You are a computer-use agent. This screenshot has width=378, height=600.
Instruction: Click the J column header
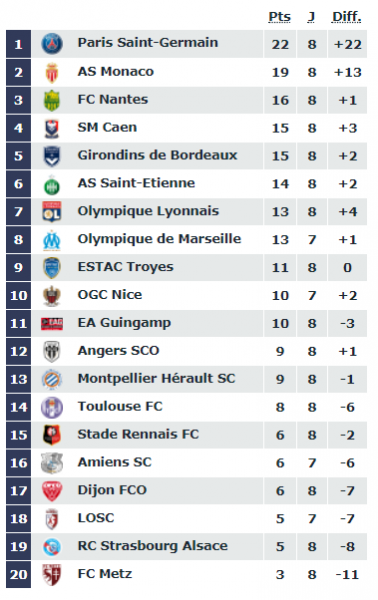311,17
